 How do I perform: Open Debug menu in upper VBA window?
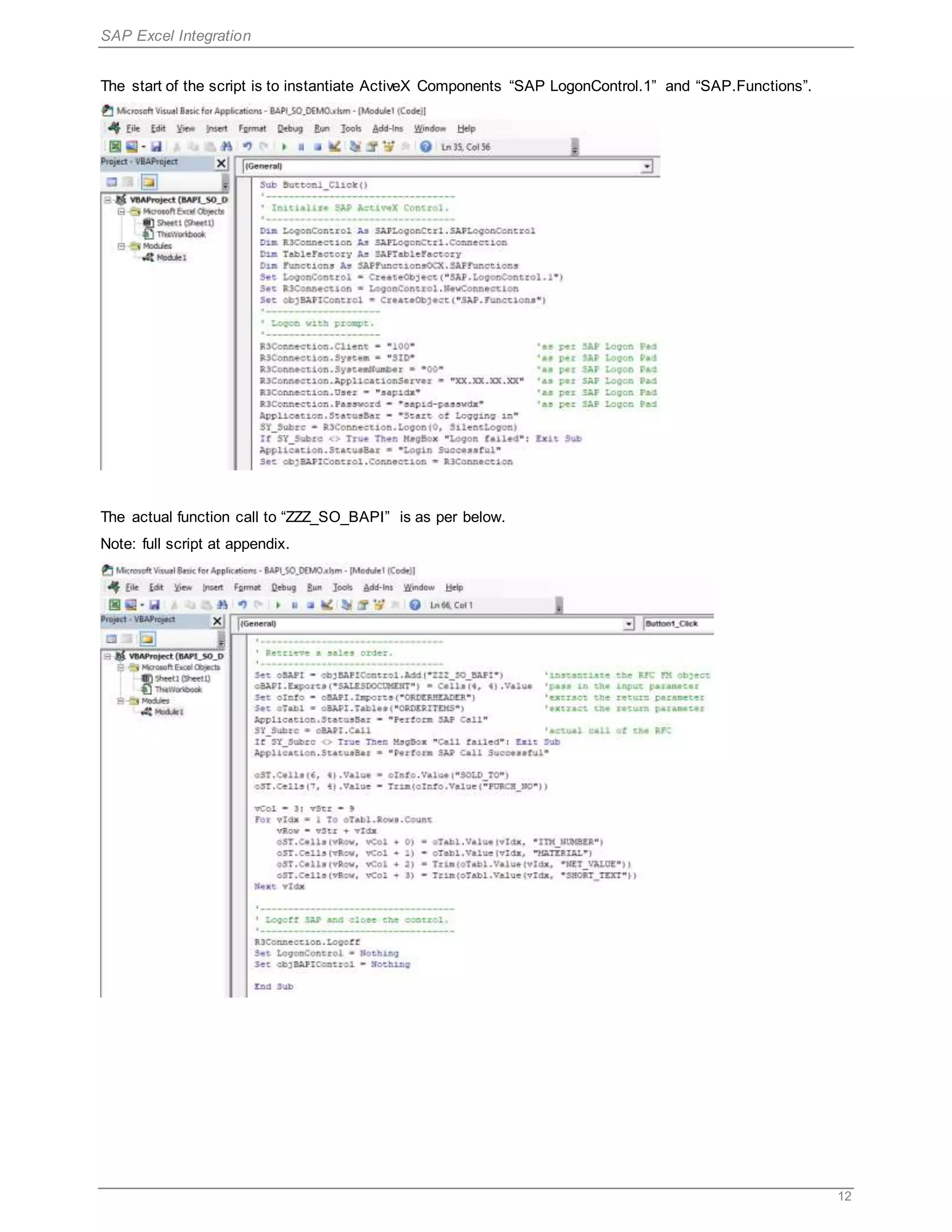[290, 129]
